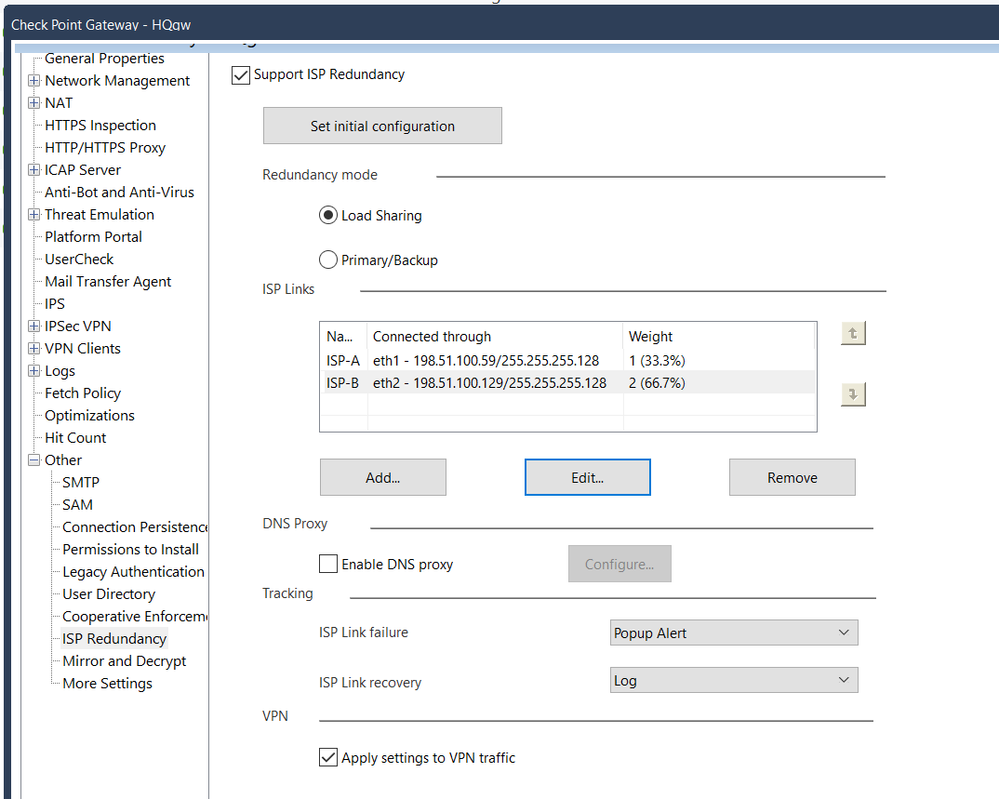Click the Weight column header
Image resolution: width=999 pixels, height=799 pixels.
tap(719, 336)
